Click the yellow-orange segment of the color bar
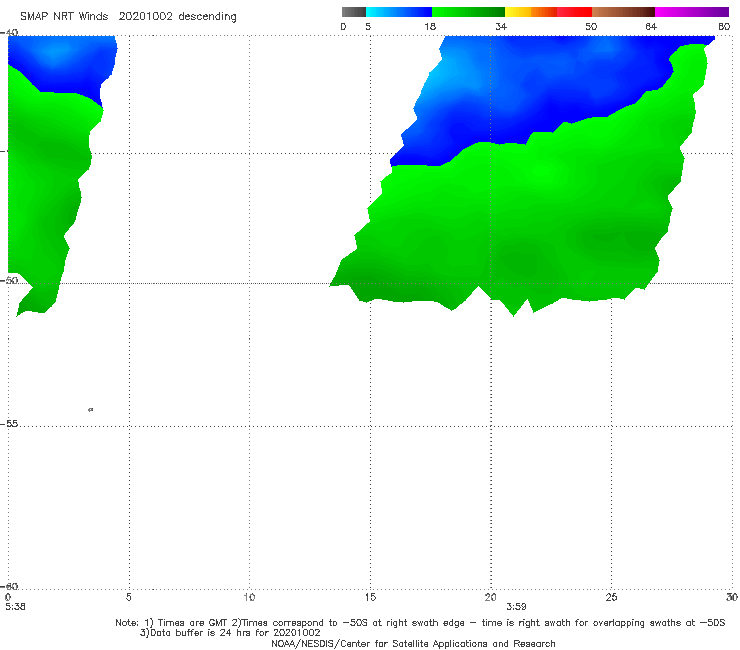Screen dimensions: 740x650 (531, 12)
